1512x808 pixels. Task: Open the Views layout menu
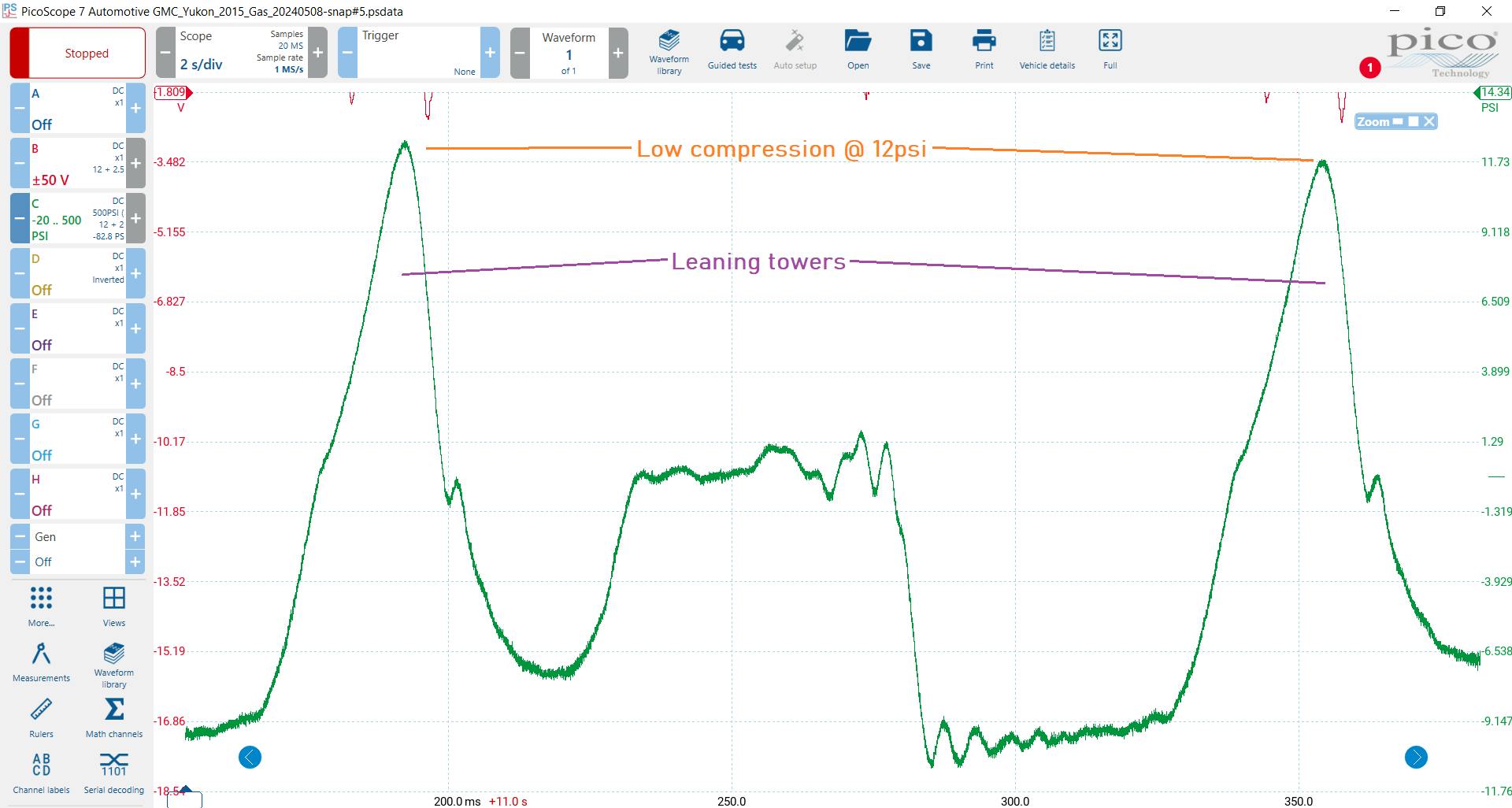(114, 606)
